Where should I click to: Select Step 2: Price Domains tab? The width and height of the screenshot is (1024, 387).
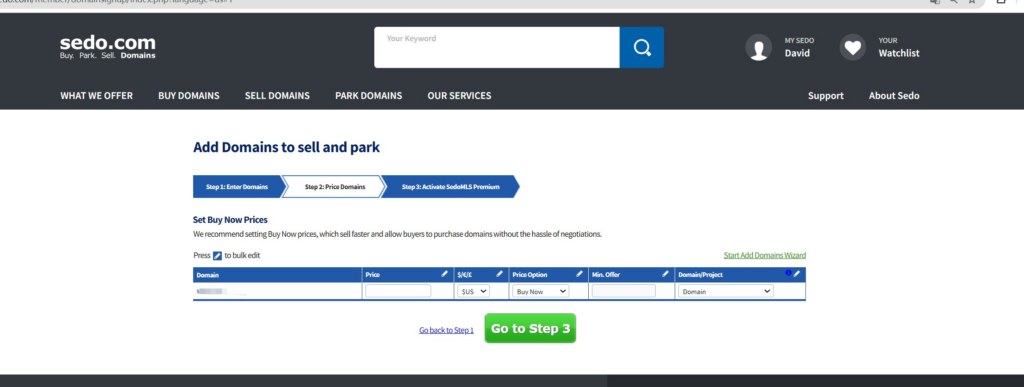pyautogui.click(x=334, y=187)
